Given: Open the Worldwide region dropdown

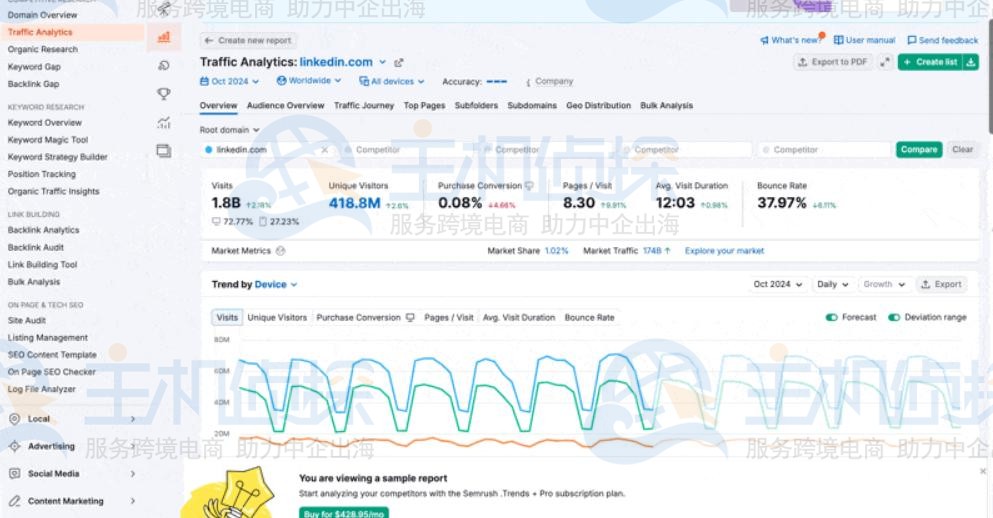Looking at the screenshot, I should (x=309, y=81).
